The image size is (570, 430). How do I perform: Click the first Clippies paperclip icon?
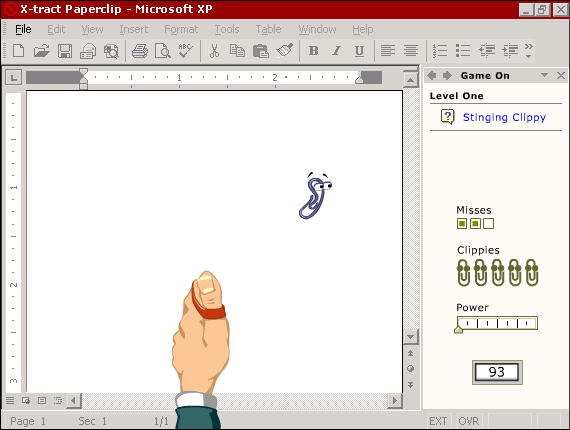(463, 273)
